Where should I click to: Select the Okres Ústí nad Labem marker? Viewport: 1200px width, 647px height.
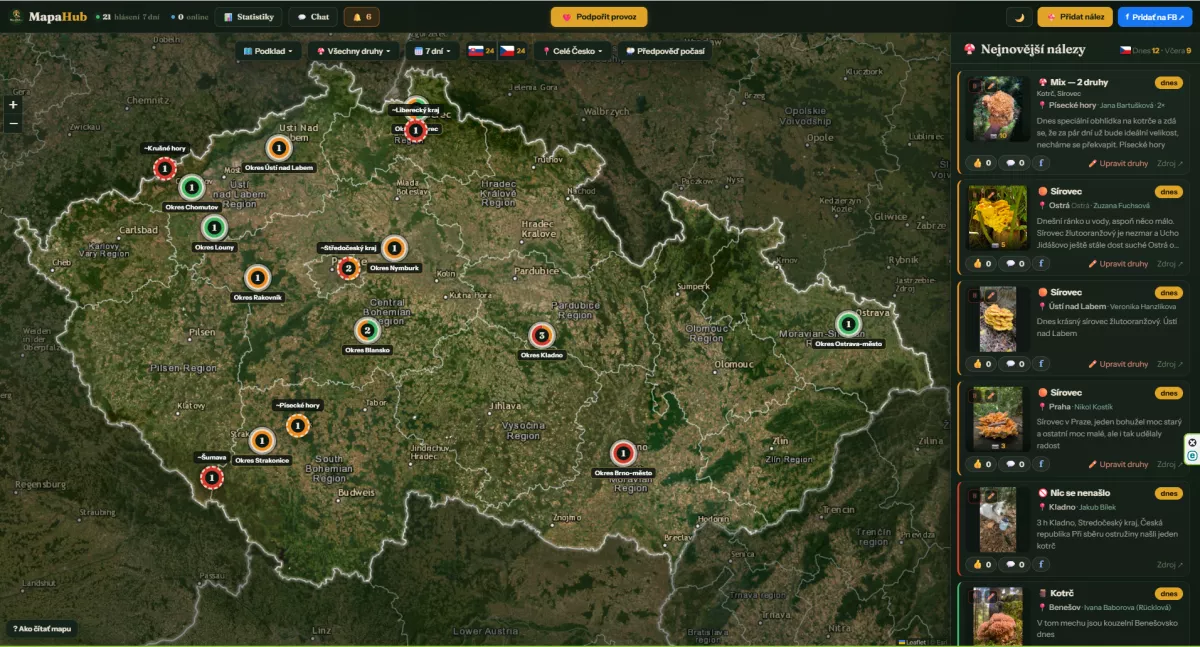point(279,148)
